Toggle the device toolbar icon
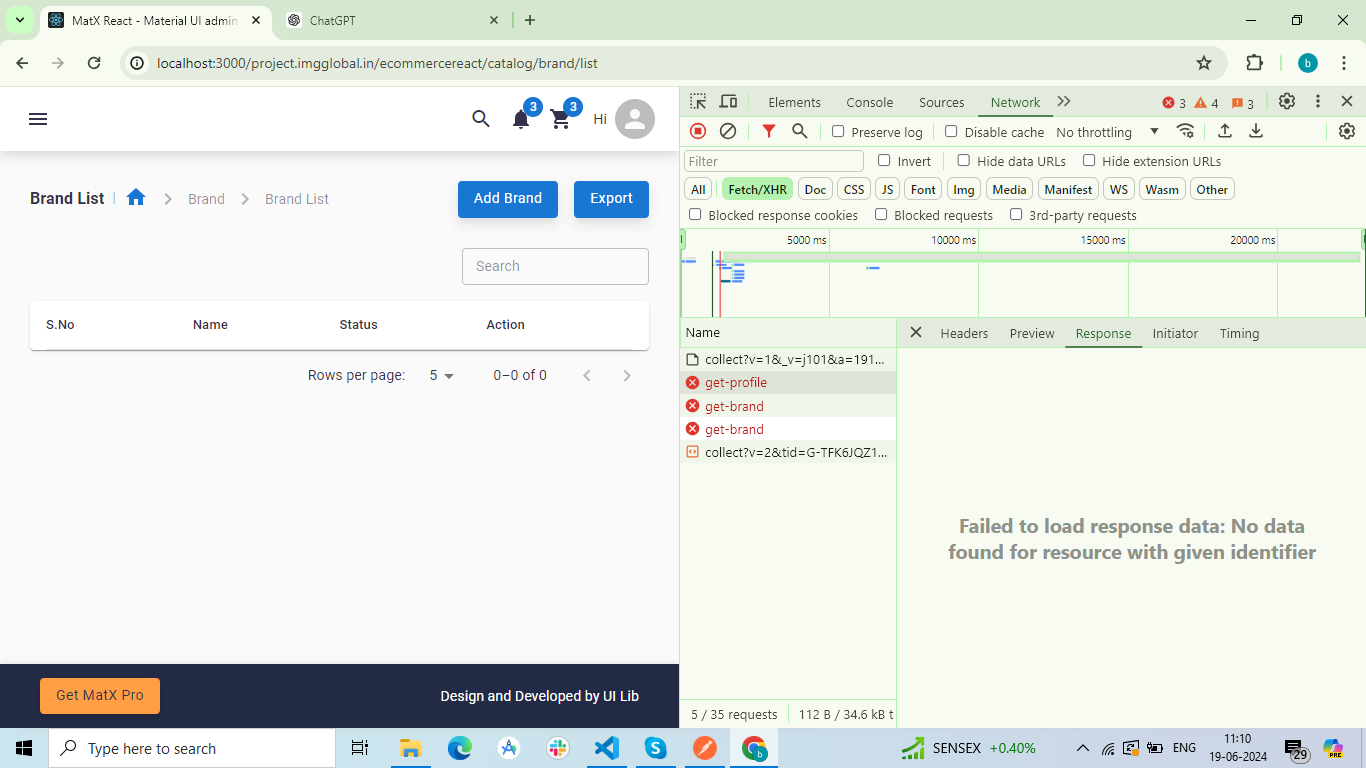1366x768 pixels. tap(728, 102)
